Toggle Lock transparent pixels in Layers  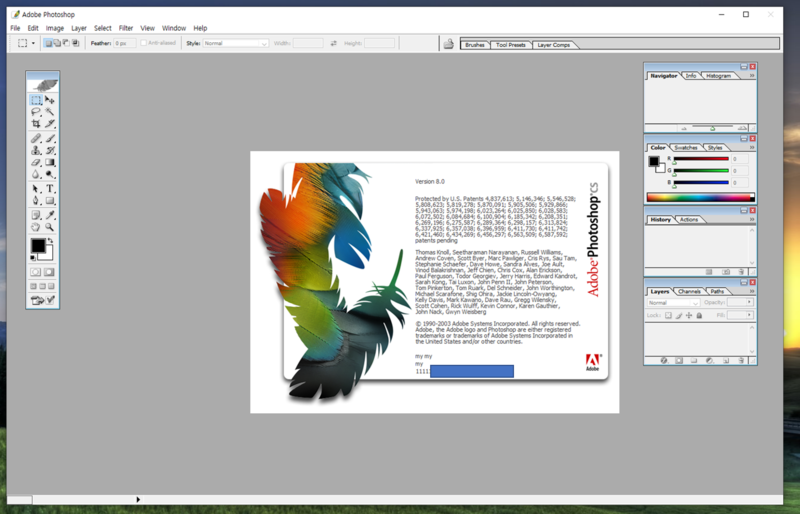(x=668, y=315)
